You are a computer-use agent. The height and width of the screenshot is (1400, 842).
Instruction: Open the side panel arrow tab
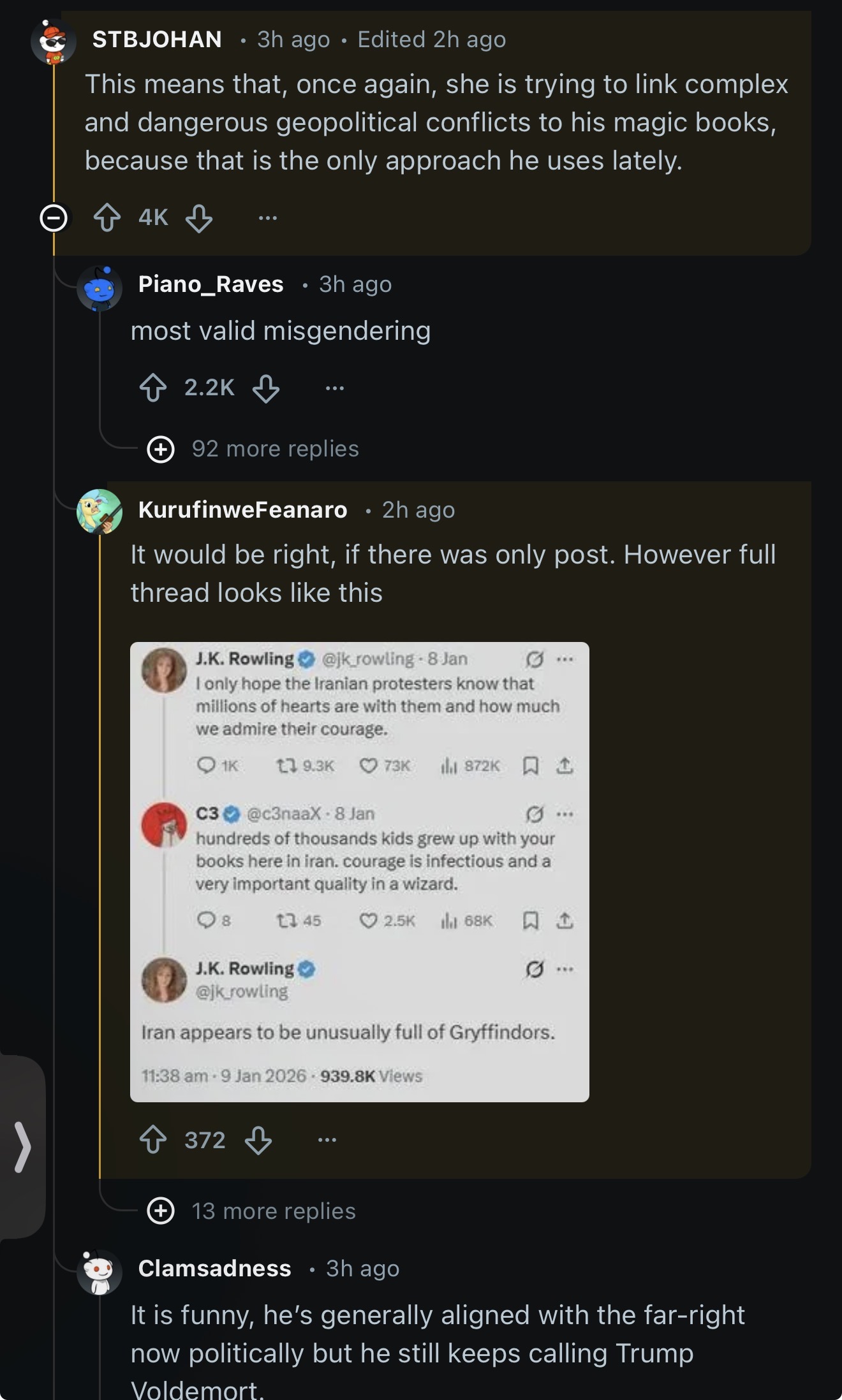click(22, 1148)
